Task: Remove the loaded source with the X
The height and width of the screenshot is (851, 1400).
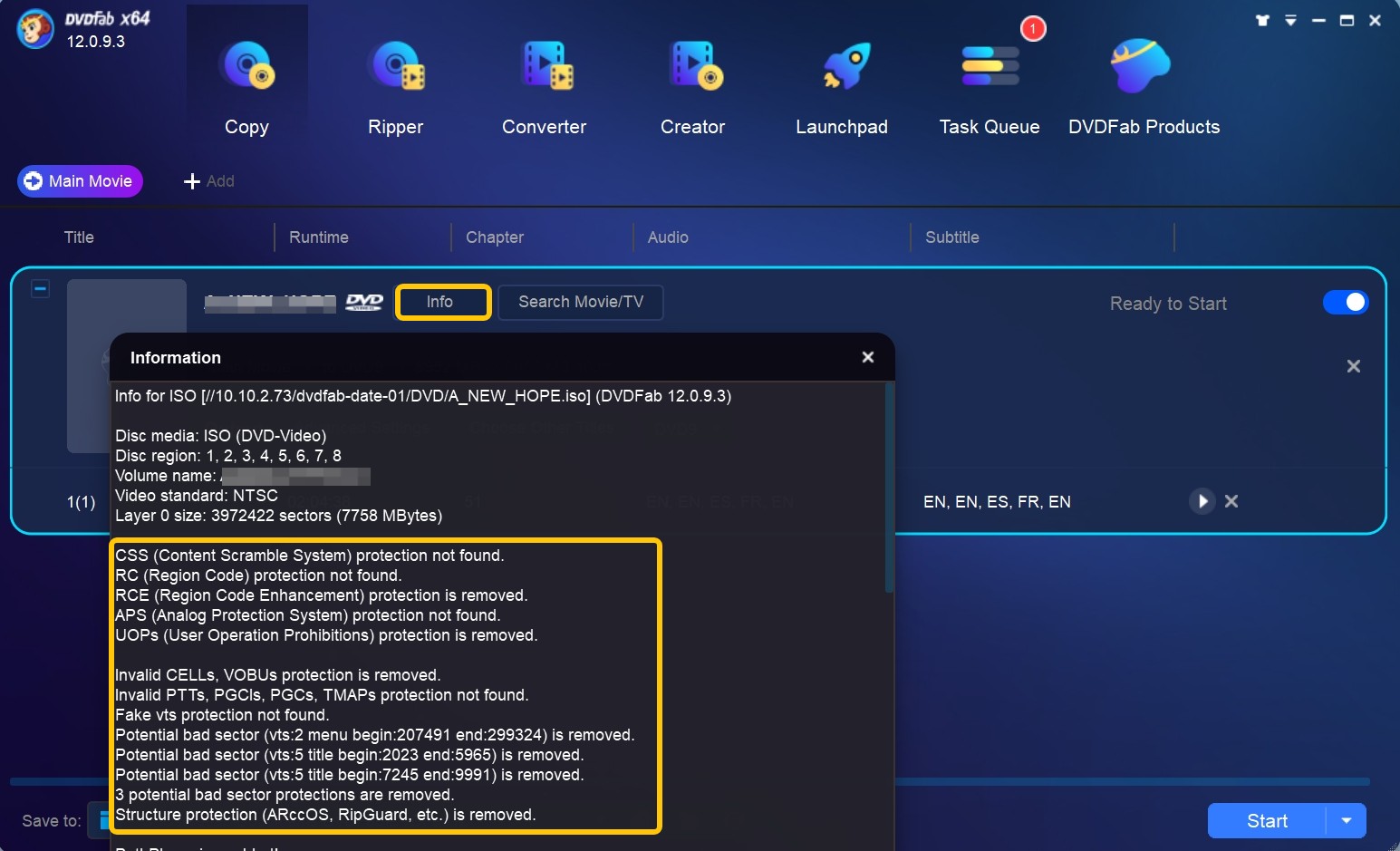Action: click(1354, 366)
